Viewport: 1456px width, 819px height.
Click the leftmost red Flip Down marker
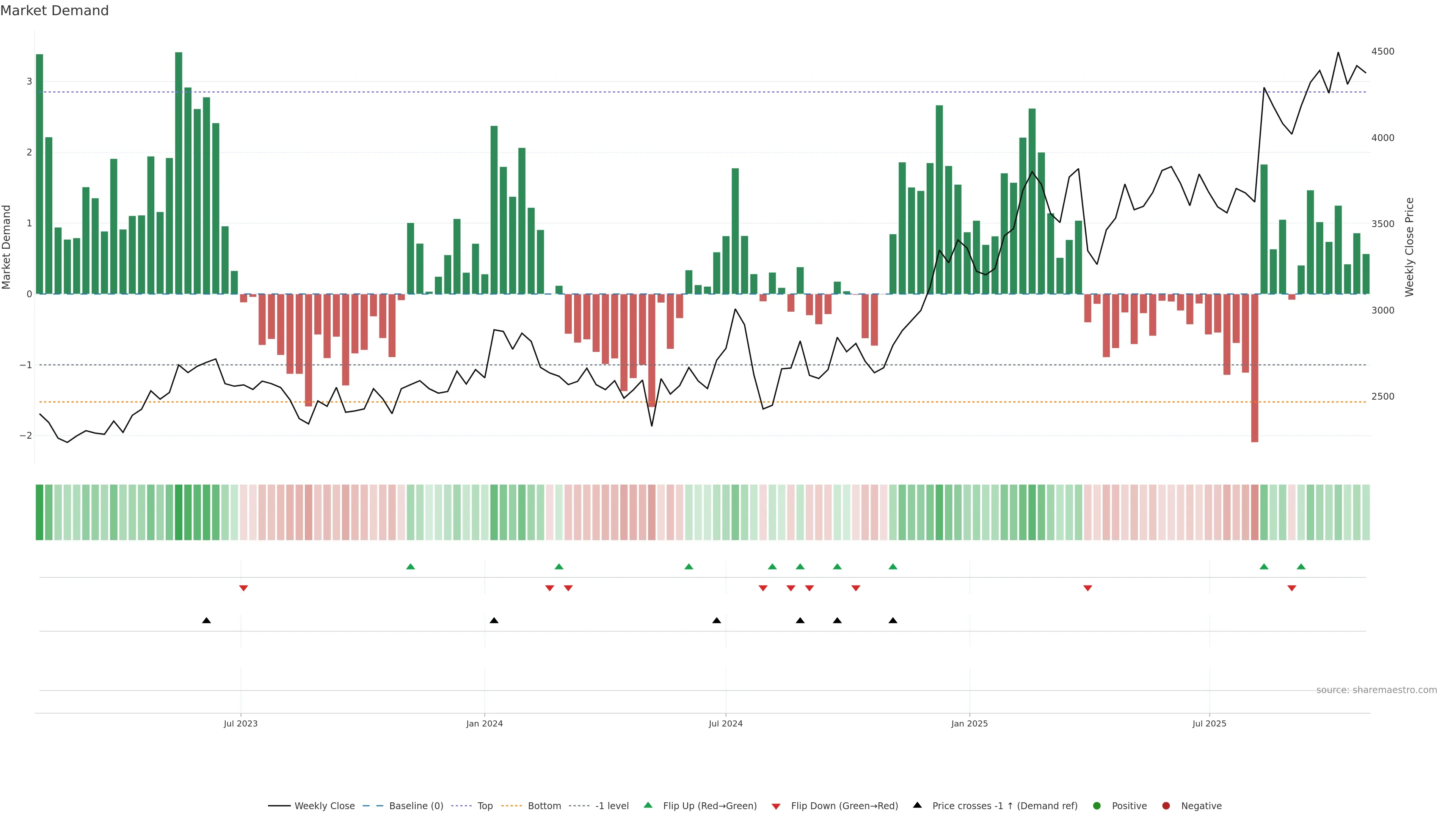(243, 588)
